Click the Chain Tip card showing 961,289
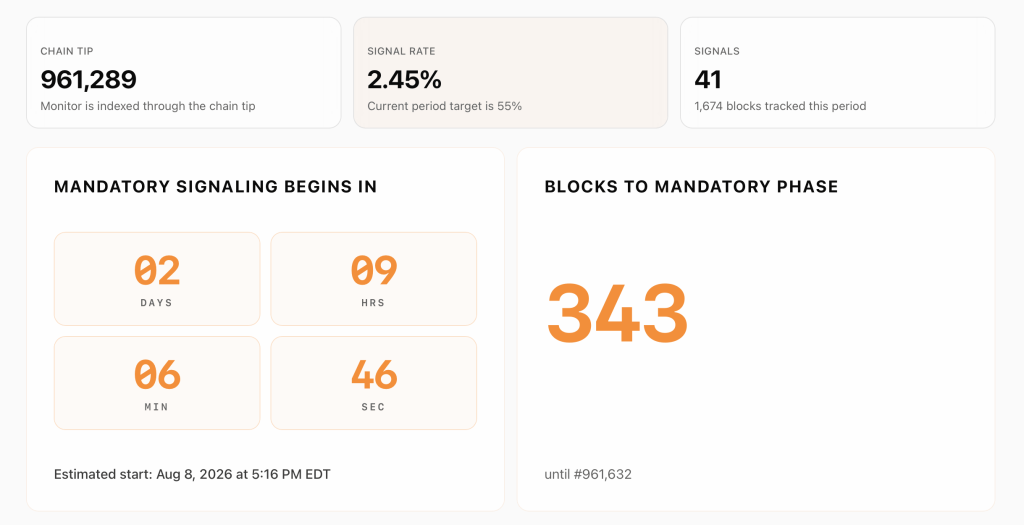This screenshot has height=525, width=1024. pyautogui.click(x=184, y=72)
